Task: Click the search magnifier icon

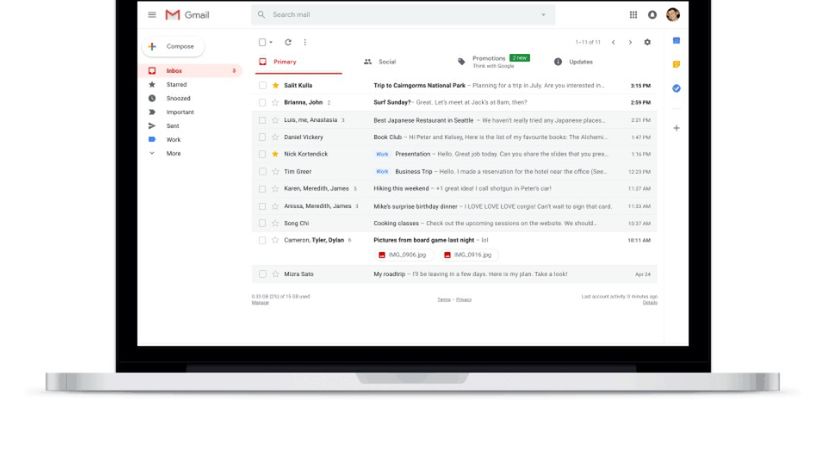Action: (x=261, y=15)
